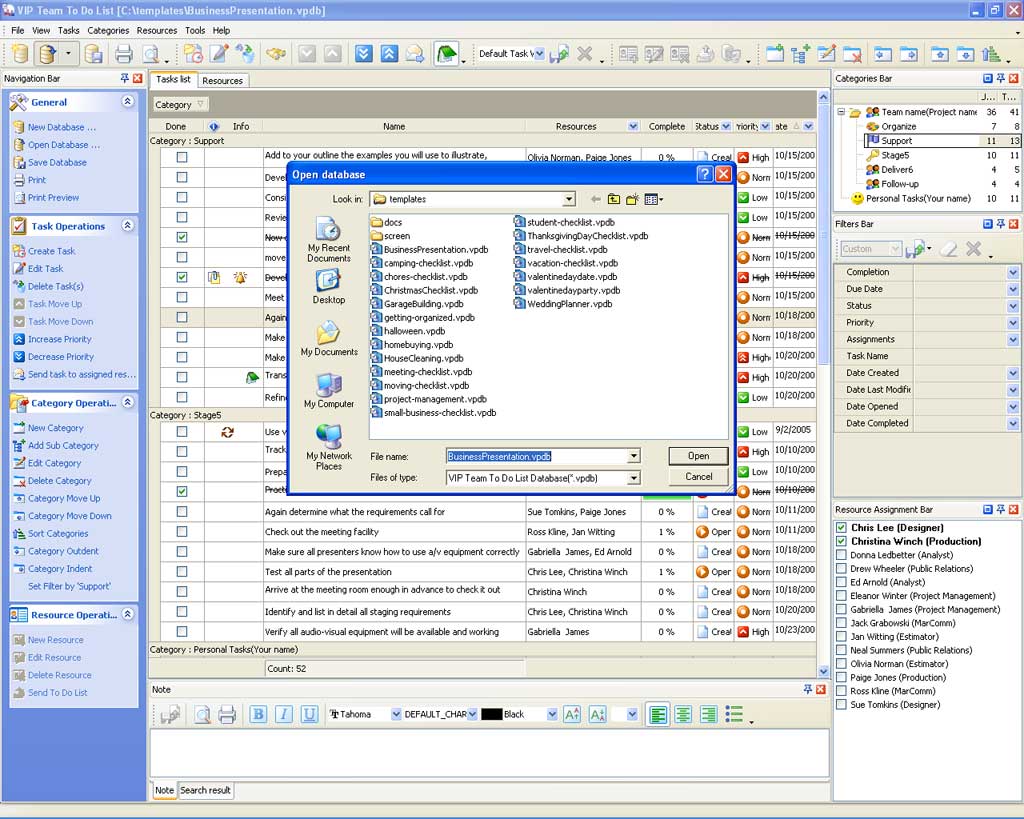The image size is (1024, 819).
Task: Click the Up One Level folder icon
Action: [614, 199]
